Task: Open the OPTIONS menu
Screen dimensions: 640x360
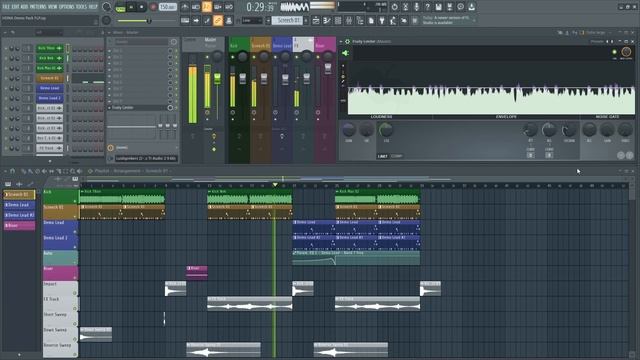Action: pyautogui.click(x=67, y=7)
